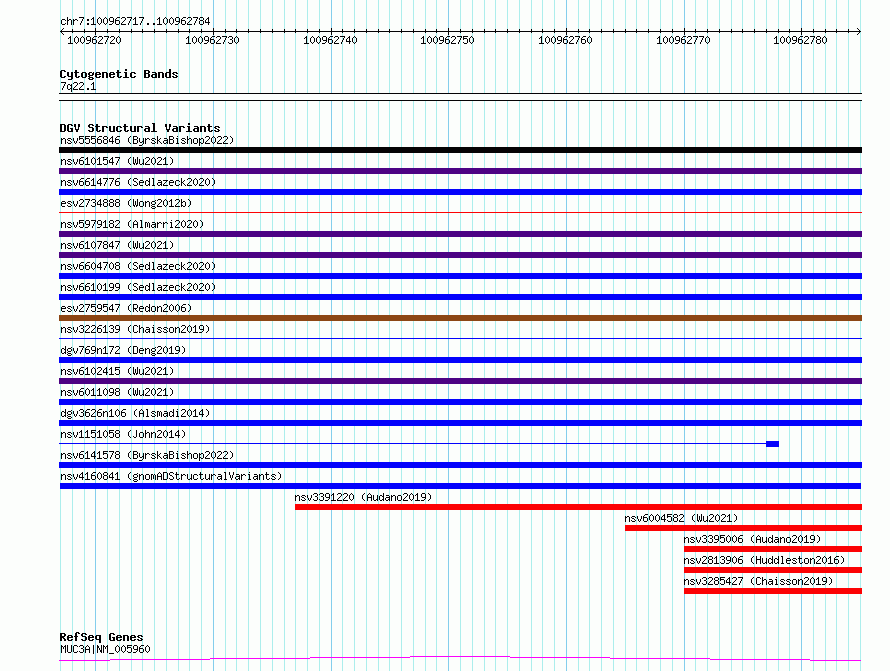
Task: Open the MUC3A|NM_005960 RefSeq gene label
Action: pos(105,649)
